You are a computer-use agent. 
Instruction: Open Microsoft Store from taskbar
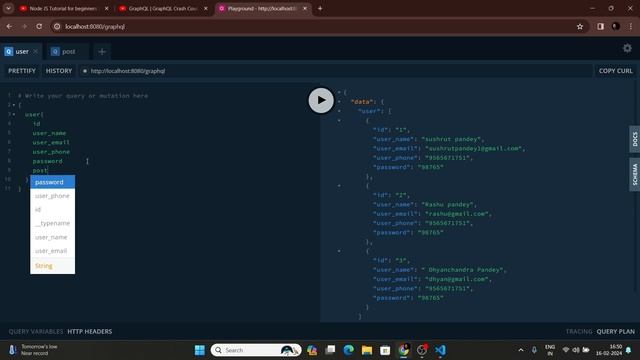tap(385, 350)
